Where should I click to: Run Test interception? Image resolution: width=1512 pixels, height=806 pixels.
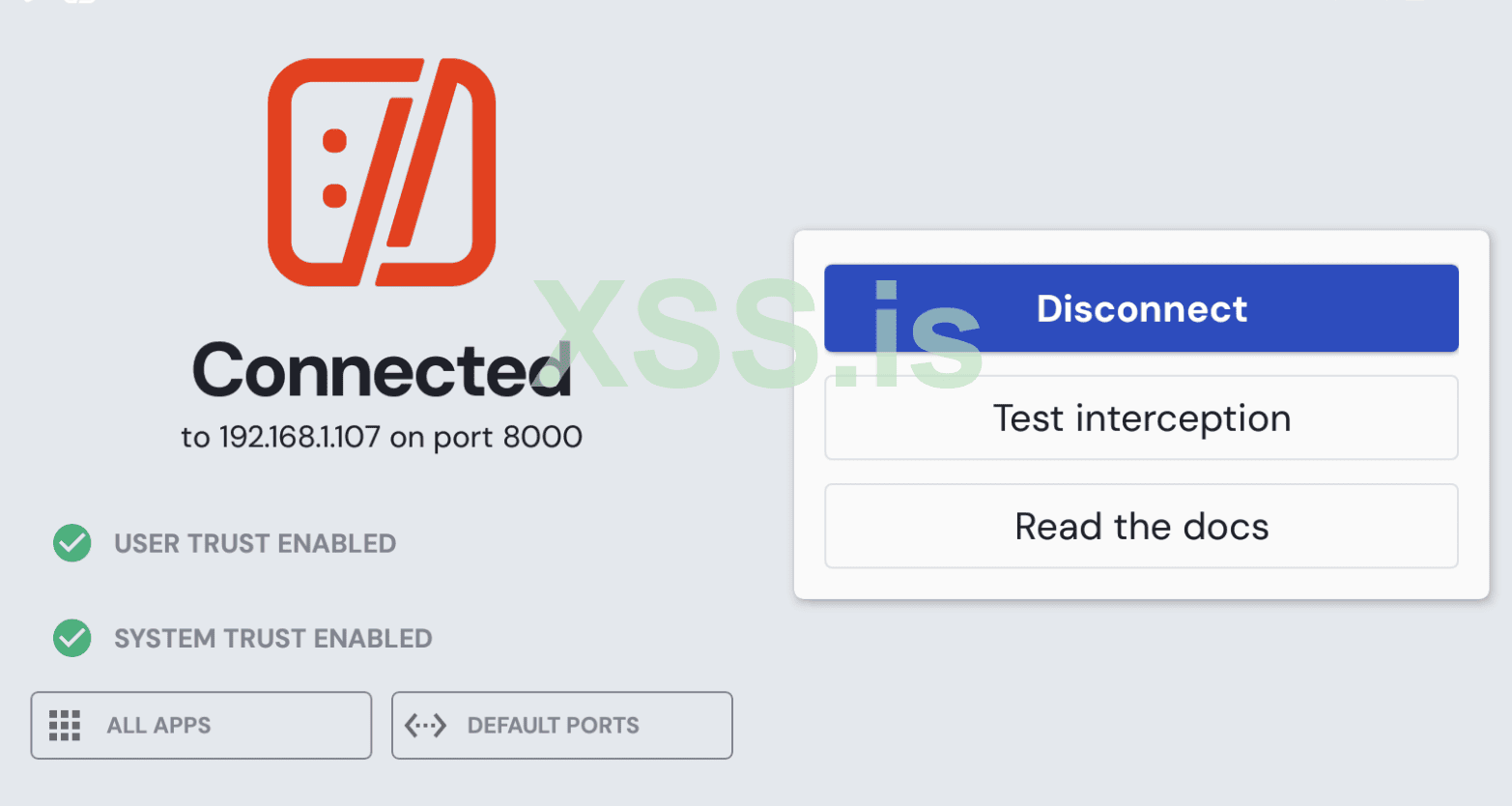pyautogui.click(x=1141, y=418)
